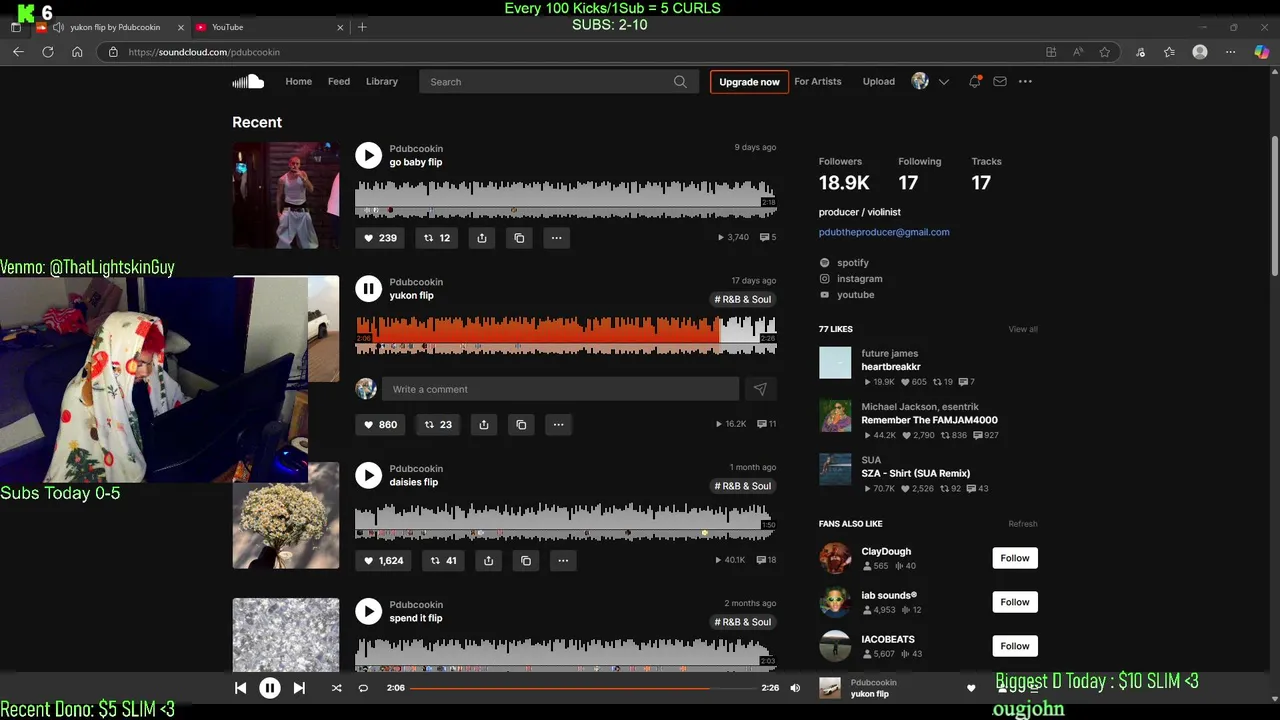The height and width of the screenshot is (720, 1280).
Task: Open the For Artists page
Action: coord(818,82)
